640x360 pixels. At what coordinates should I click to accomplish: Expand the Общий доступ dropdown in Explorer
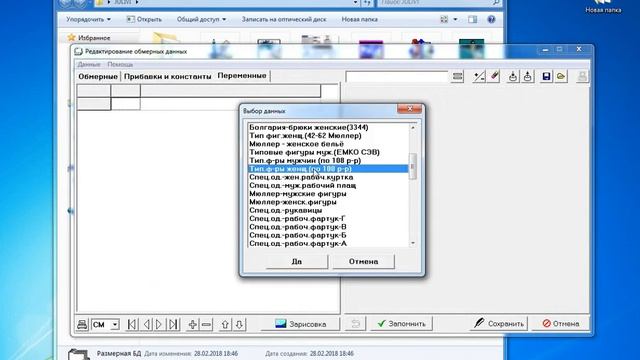(x=201, y=19)
